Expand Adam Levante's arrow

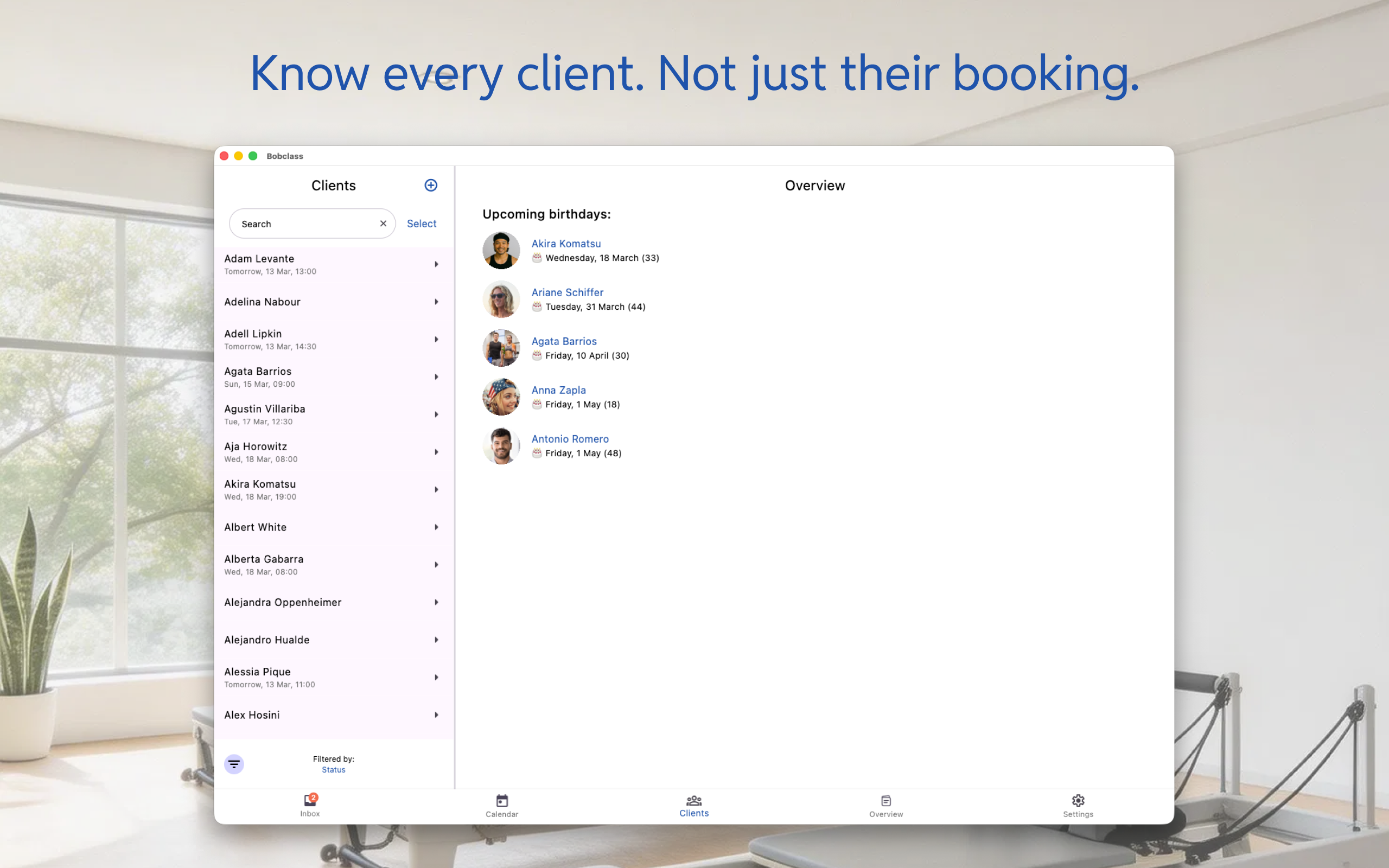point(436,264)
